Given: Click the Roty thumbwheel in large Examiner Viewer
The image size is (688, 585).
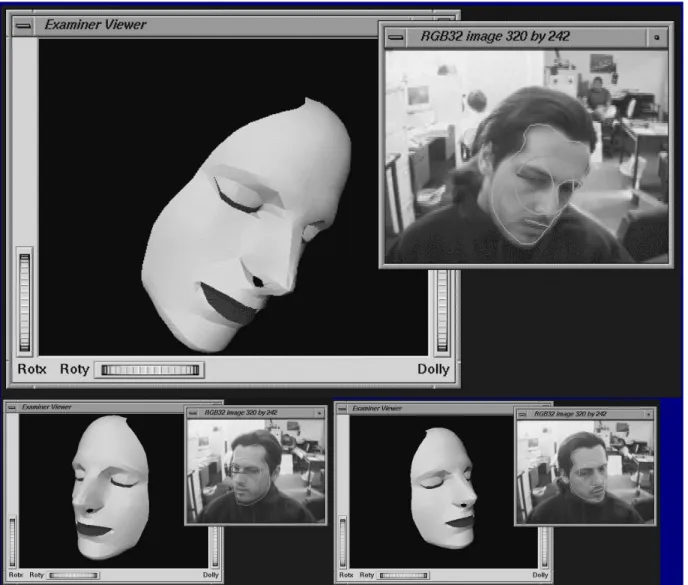Looking at the screenshot, I should pos(150,370).
